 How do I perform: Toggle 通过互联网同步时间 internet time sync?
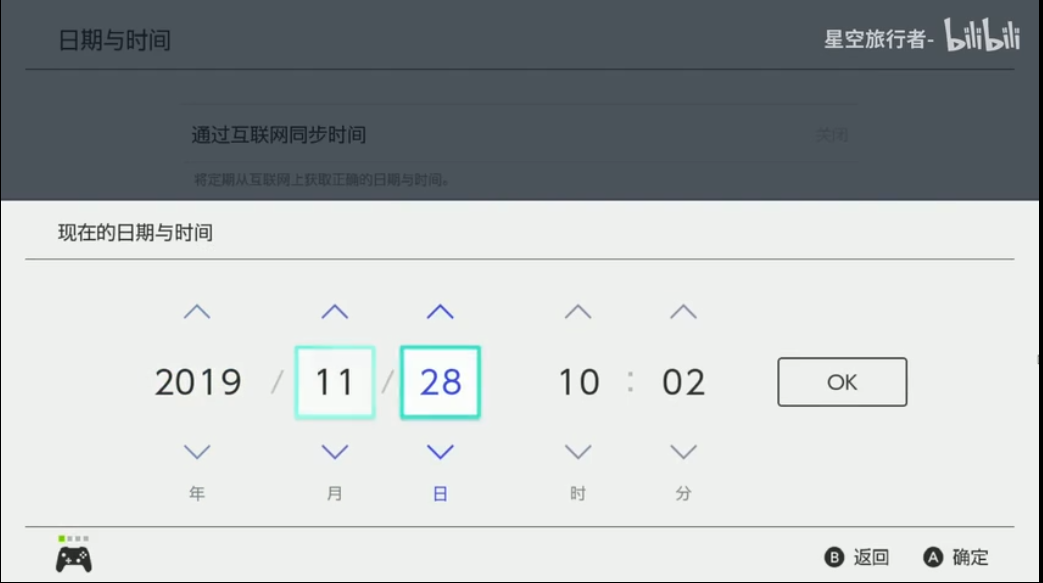click(x=520, y=135)
